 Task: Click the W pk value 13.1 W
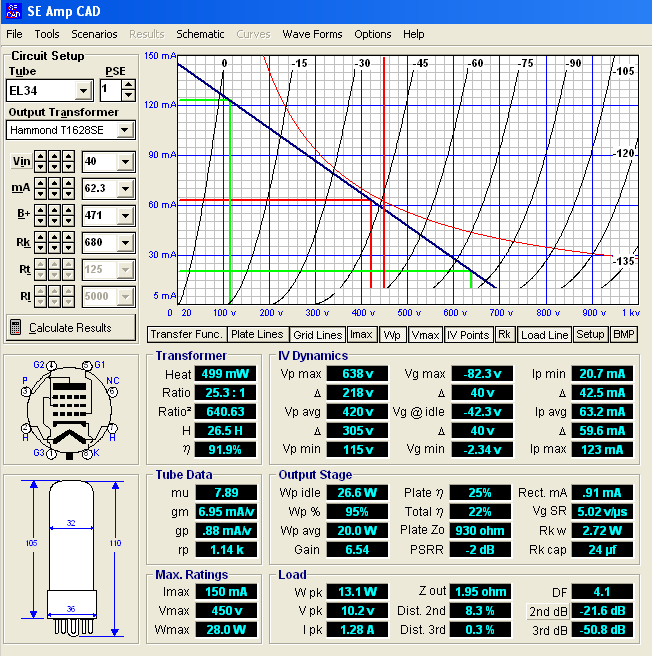357,592
